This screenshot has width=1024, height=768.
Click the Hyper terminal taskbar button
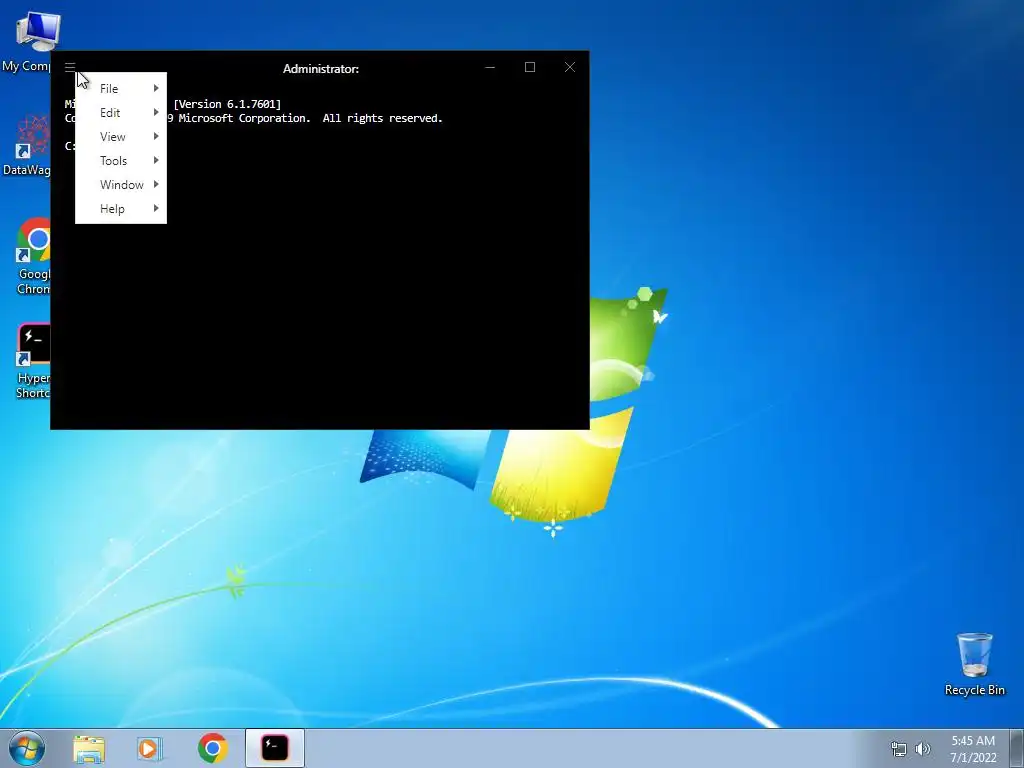tap(275, 748)
